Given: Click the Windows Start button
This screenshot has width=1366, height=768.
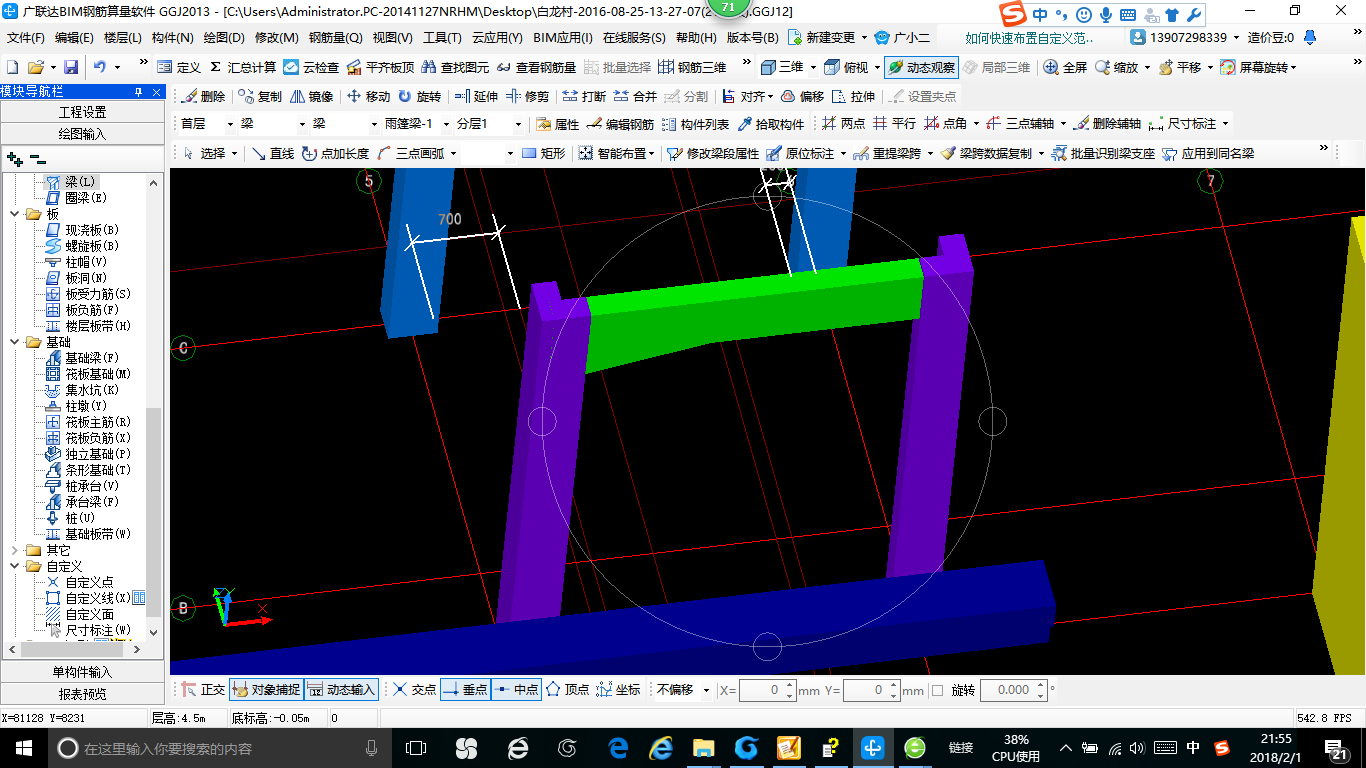Looking at the screenshot, I should pos(22,748).
